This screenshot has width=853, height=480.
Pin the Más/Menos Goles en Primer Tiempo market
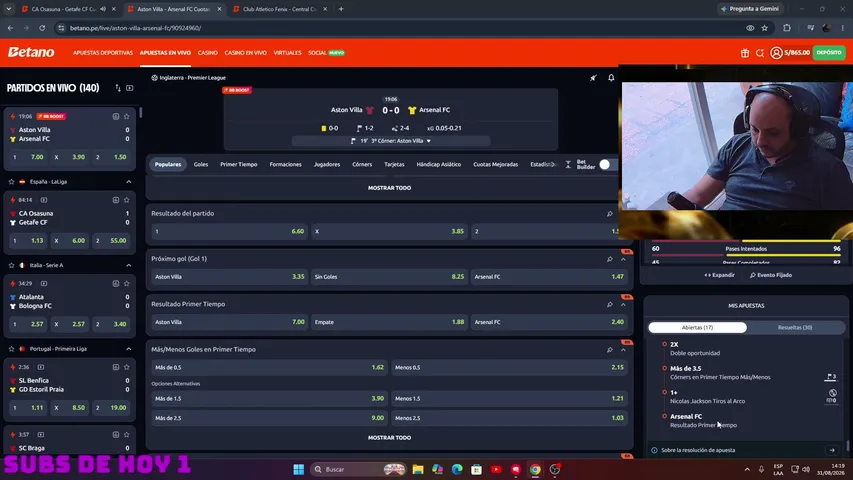tap(610, 349)
